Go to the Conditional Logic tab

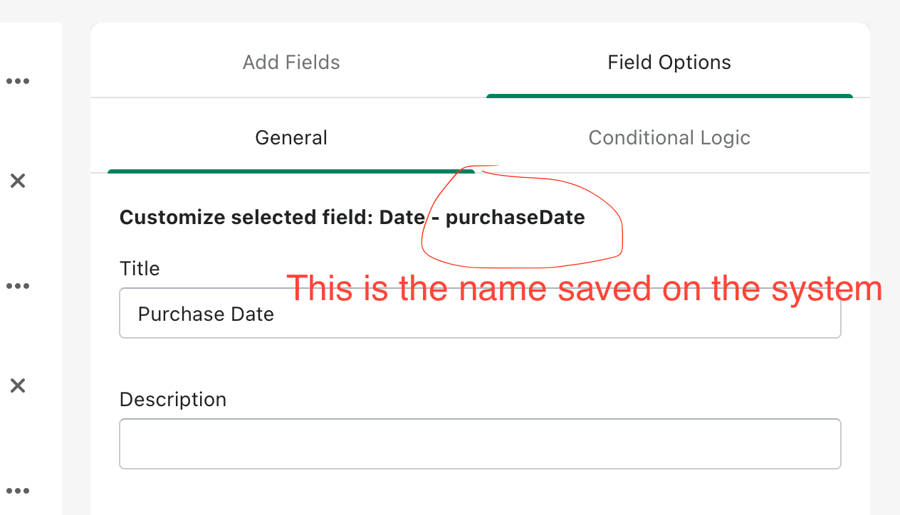tap(669, 137)
